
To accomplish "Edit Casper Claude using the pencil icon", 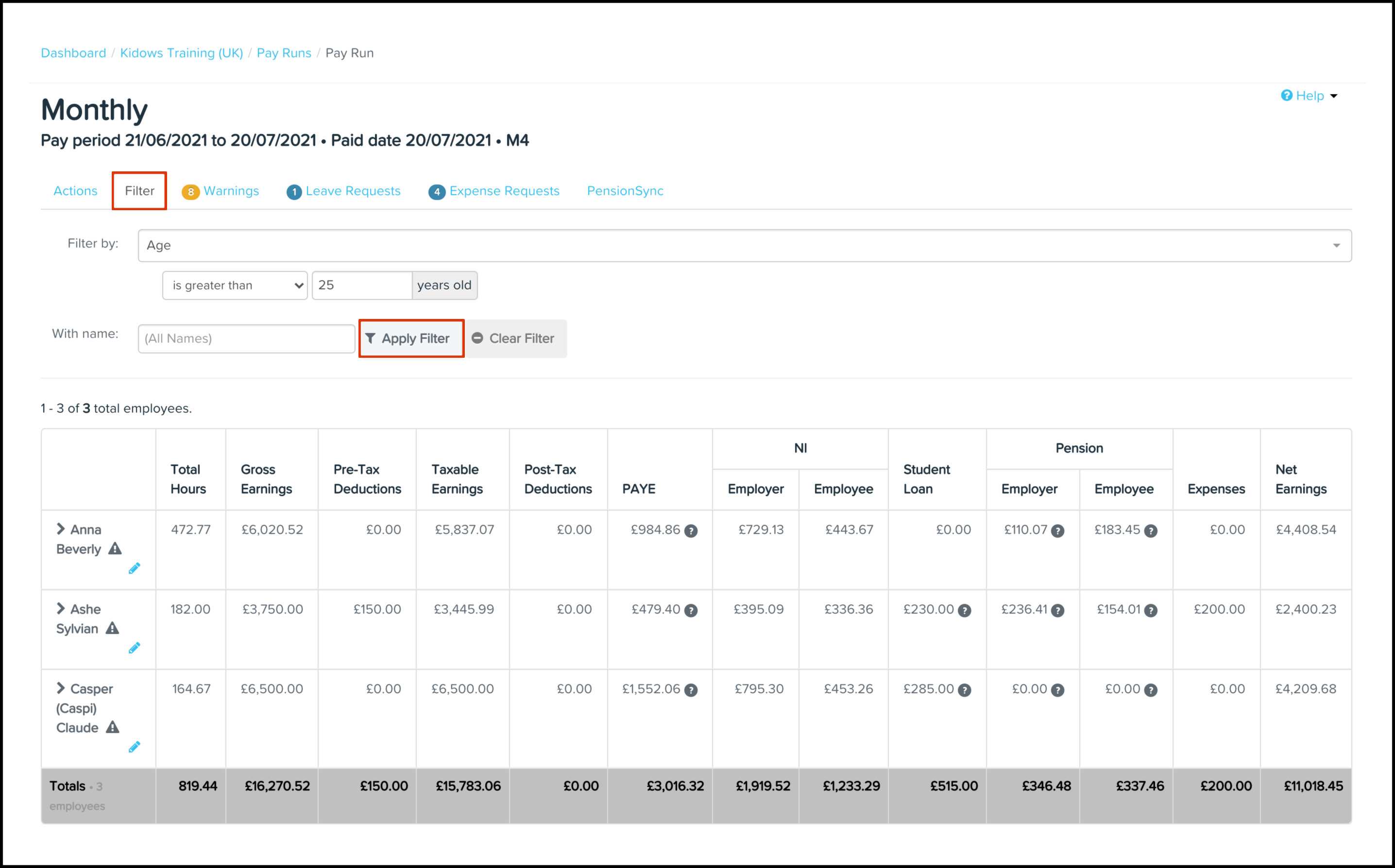I will 135,747.
